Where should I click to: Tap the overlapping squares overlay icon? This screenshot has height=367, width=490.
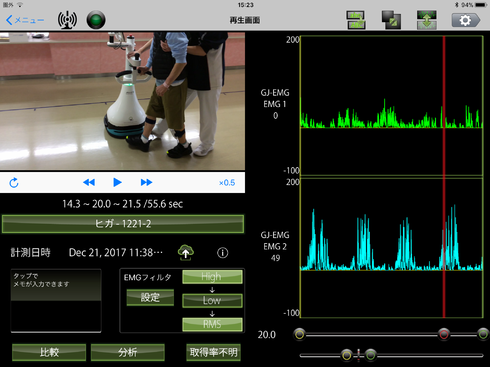[391, 20]
